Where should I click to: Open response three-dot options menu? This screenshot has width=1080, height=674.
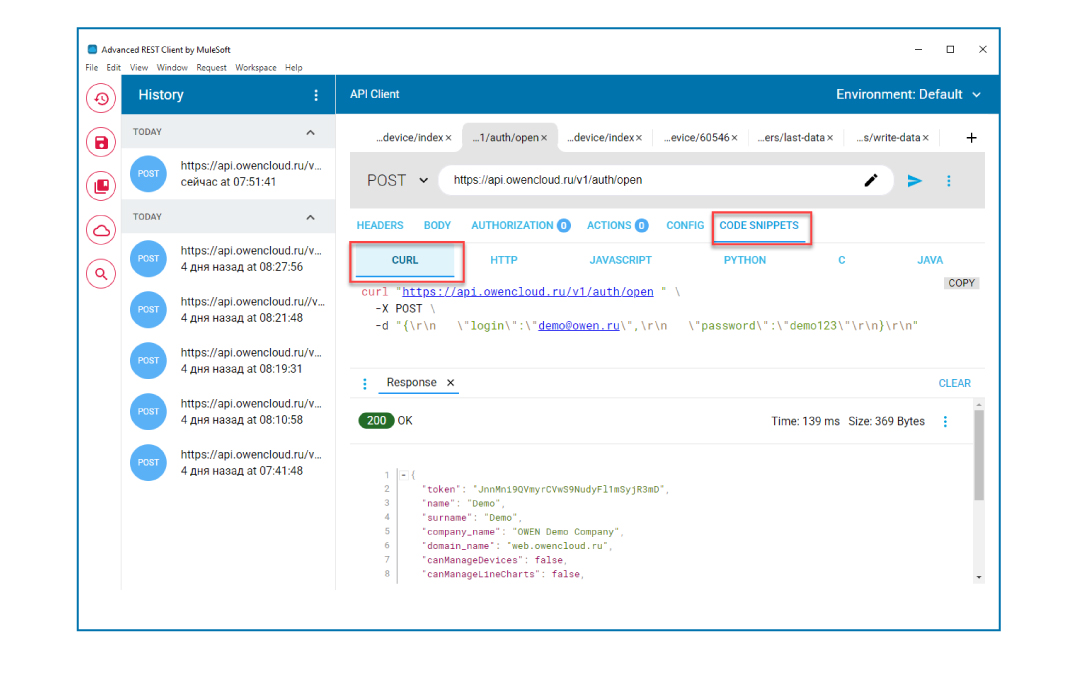tap(945, 422)
